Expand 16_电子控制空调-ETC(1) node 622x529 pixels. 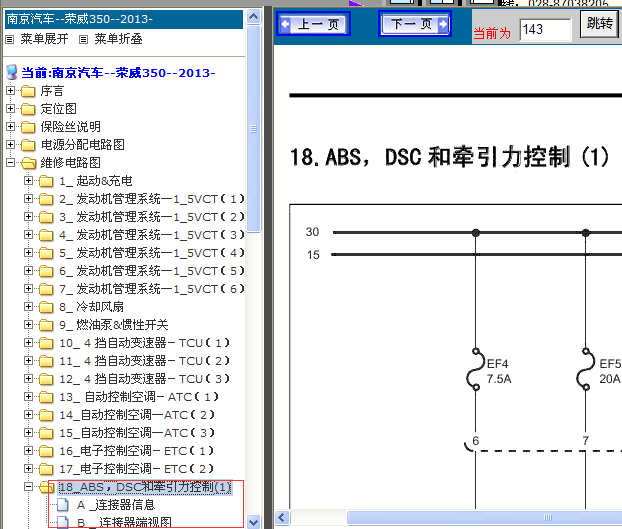click(x=28, y=450)
